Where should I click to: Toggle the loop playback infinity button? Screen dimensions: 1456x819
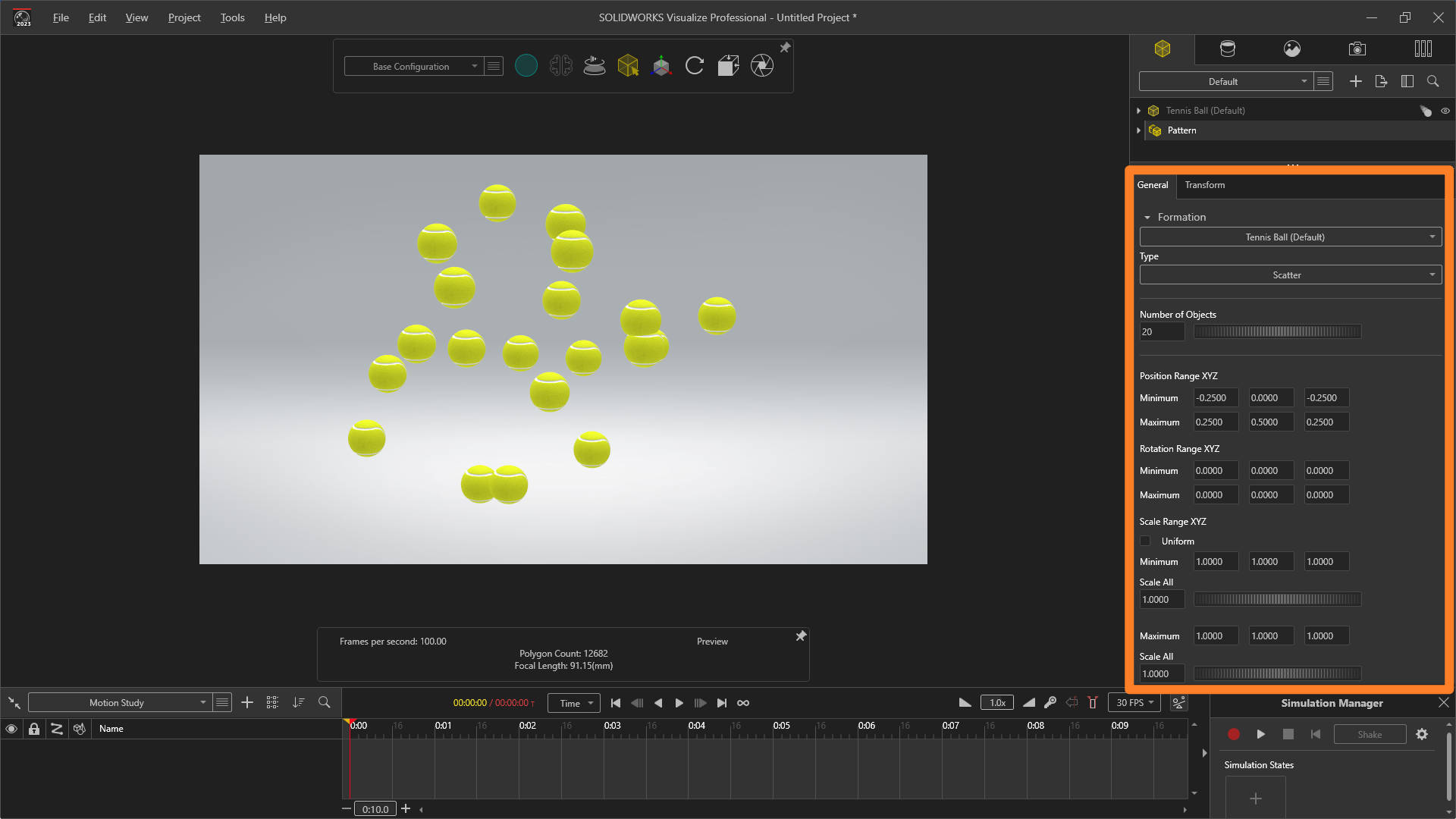(743, 703)
